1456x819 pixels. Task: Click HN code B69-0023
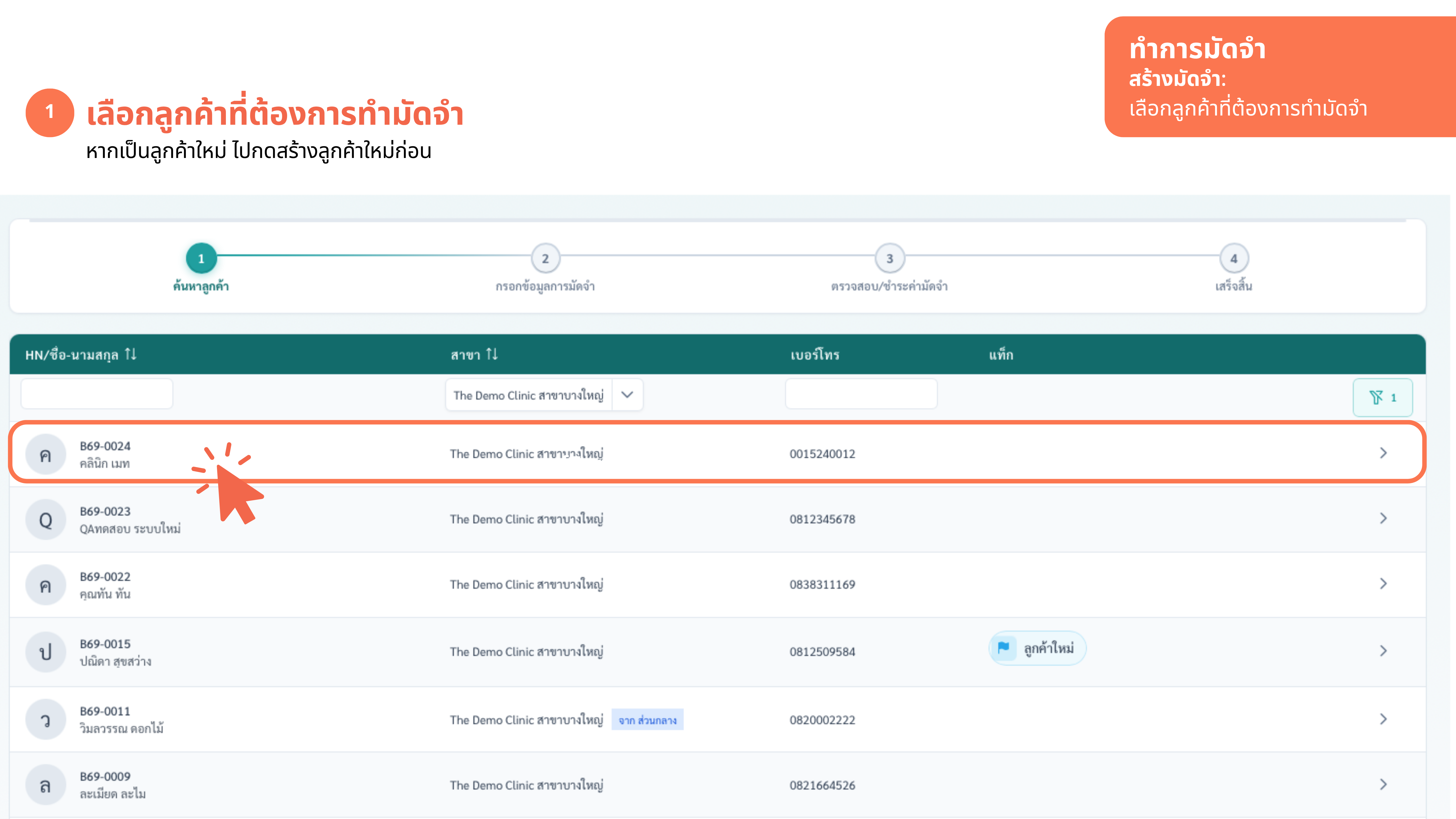[x=105, y=511]
